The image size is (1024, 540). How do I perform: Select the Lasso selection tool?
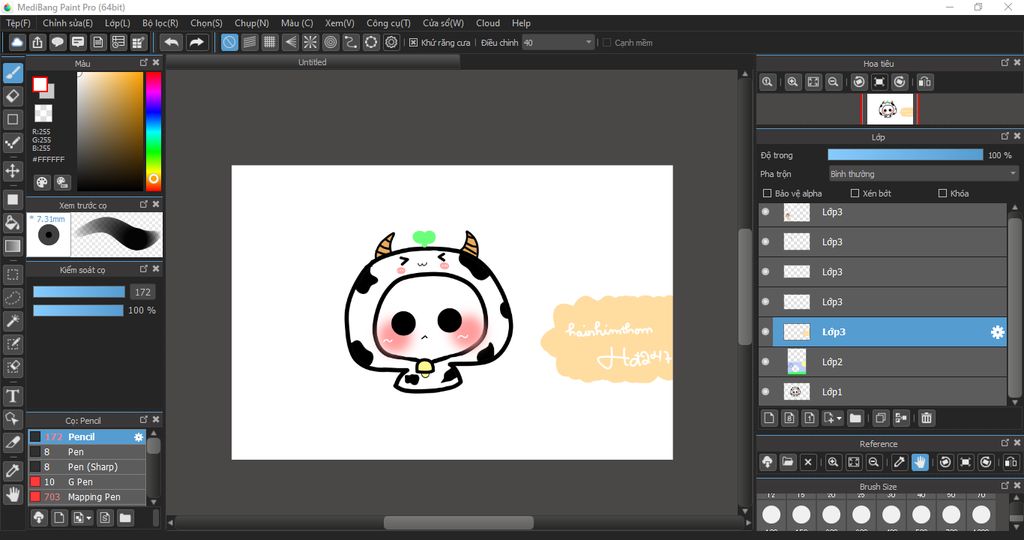12,298
